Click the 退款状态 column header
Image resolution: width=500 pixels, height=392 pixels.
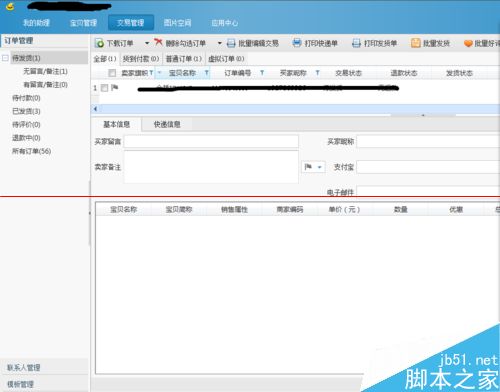click(x=404, y=73)
